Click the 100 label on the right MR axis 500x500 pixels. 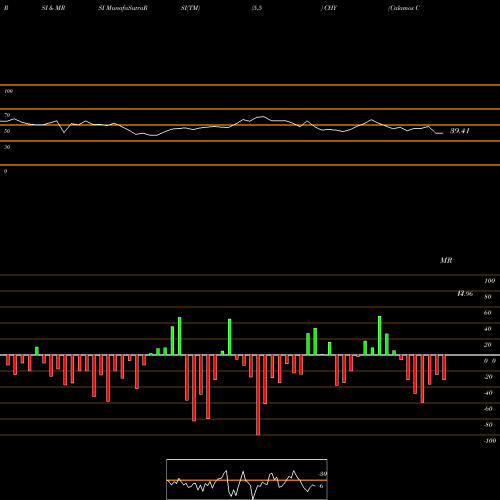point(490,281)
